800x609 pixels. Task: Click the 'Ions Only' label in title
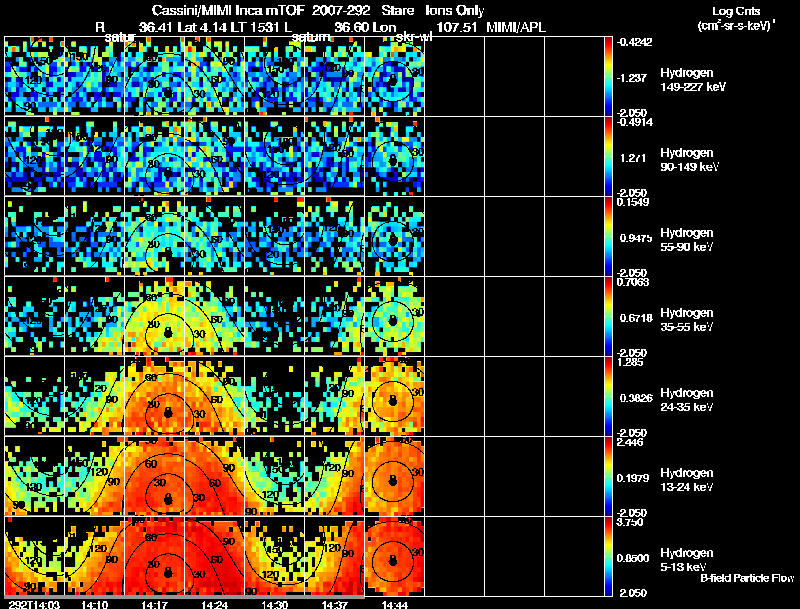[455, 11]
